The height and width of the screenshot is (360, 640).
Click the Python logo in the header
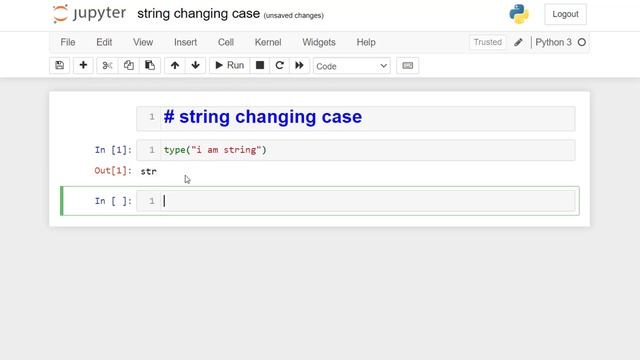(x=519, y=14)
